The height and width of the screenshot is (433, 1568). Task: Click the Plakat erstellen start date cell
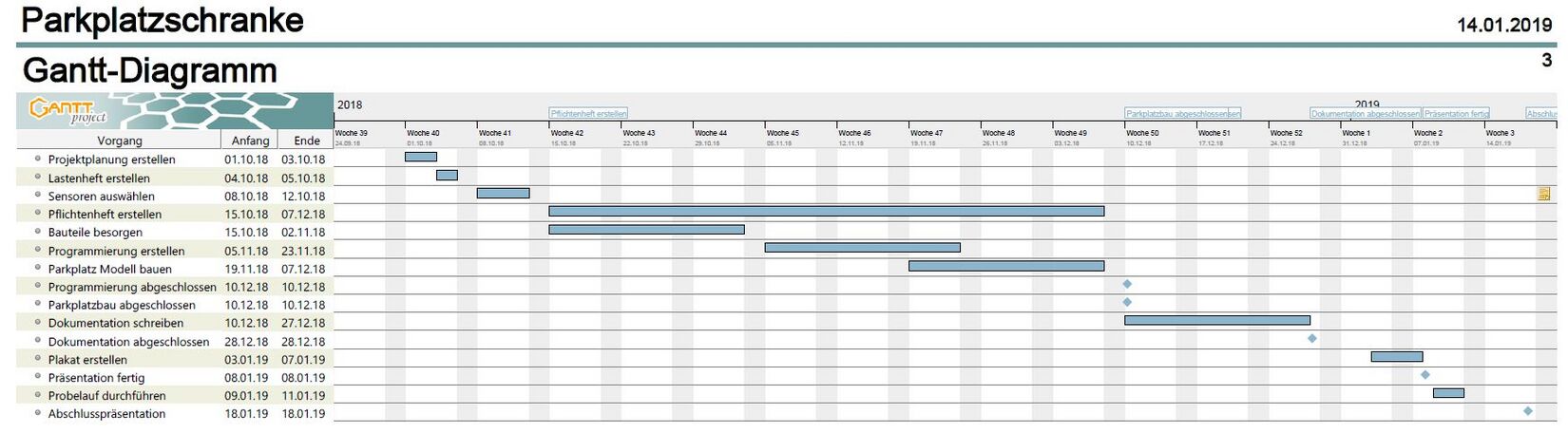[x=246, y=360]
